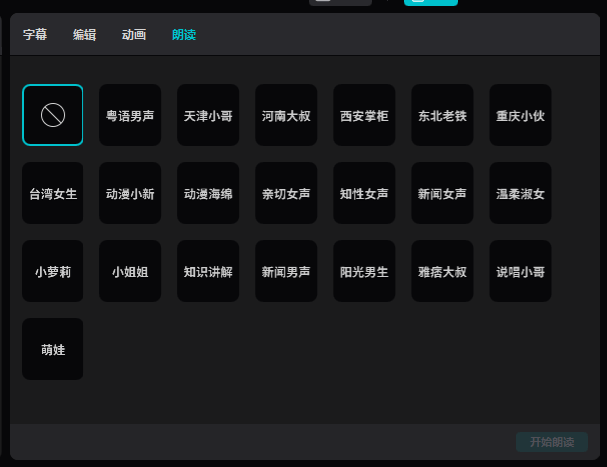The height and width of the screenshot is (467, 607).
Task: Go to the 动画 tab
Action: coord(134,34)
